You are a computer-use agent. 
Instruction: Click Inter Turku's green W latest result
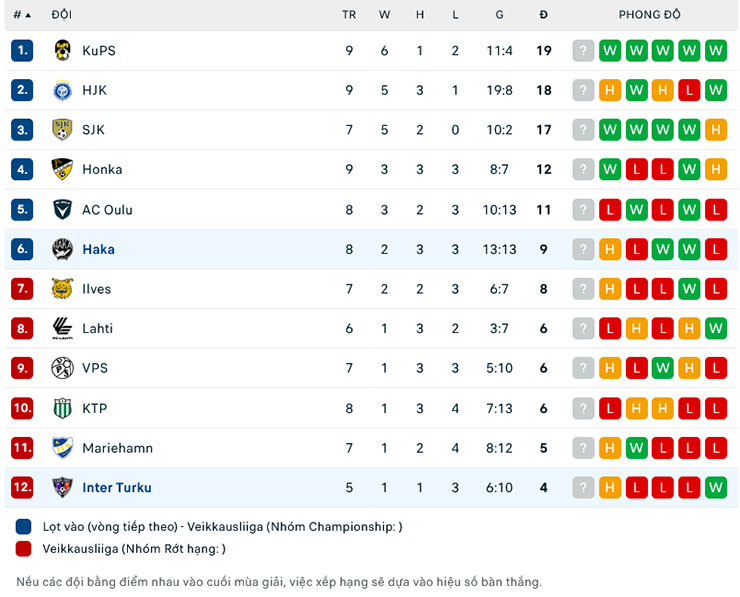tap(715, 488)
